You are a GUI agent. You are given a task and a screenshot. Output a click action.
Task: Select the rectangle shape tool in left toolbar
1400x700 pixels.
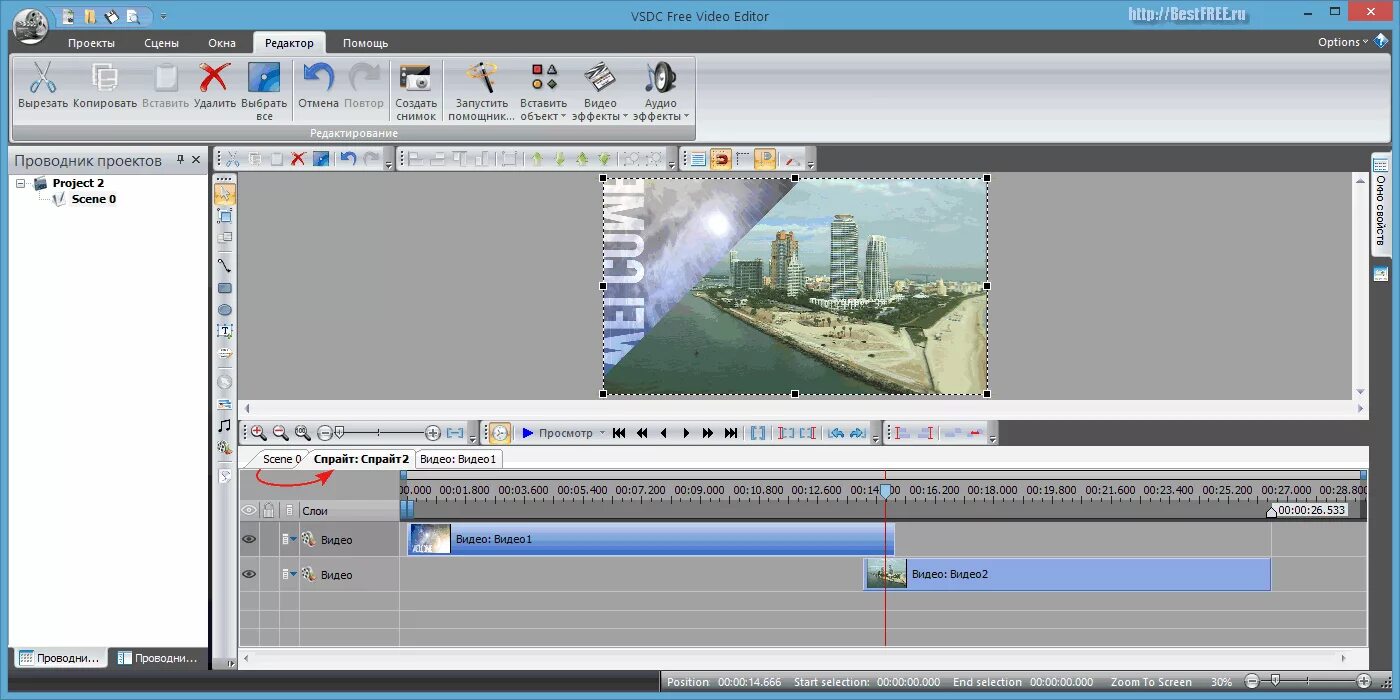pos(225,288)
